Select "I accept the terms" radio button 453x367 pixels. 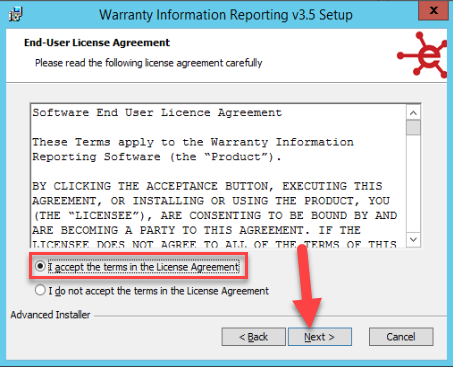click(40, 266)
